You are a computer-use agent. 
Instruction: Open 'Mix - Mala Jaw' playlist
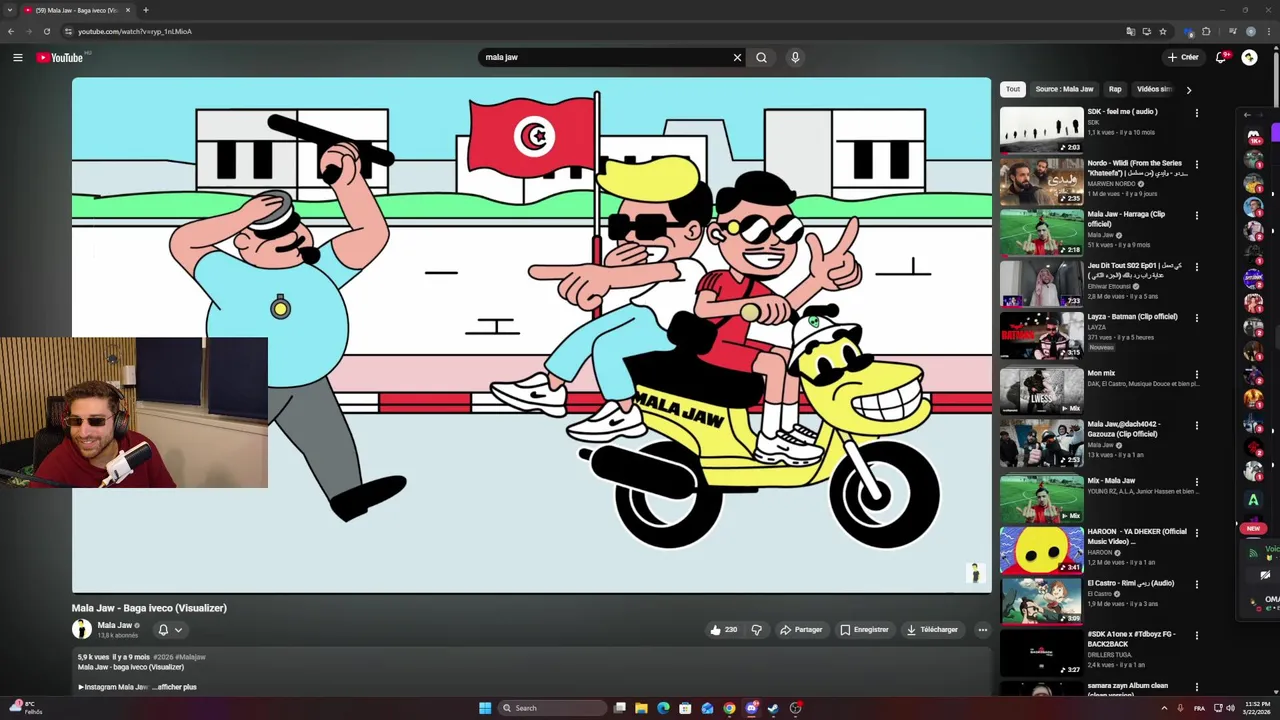(1111, 481)
